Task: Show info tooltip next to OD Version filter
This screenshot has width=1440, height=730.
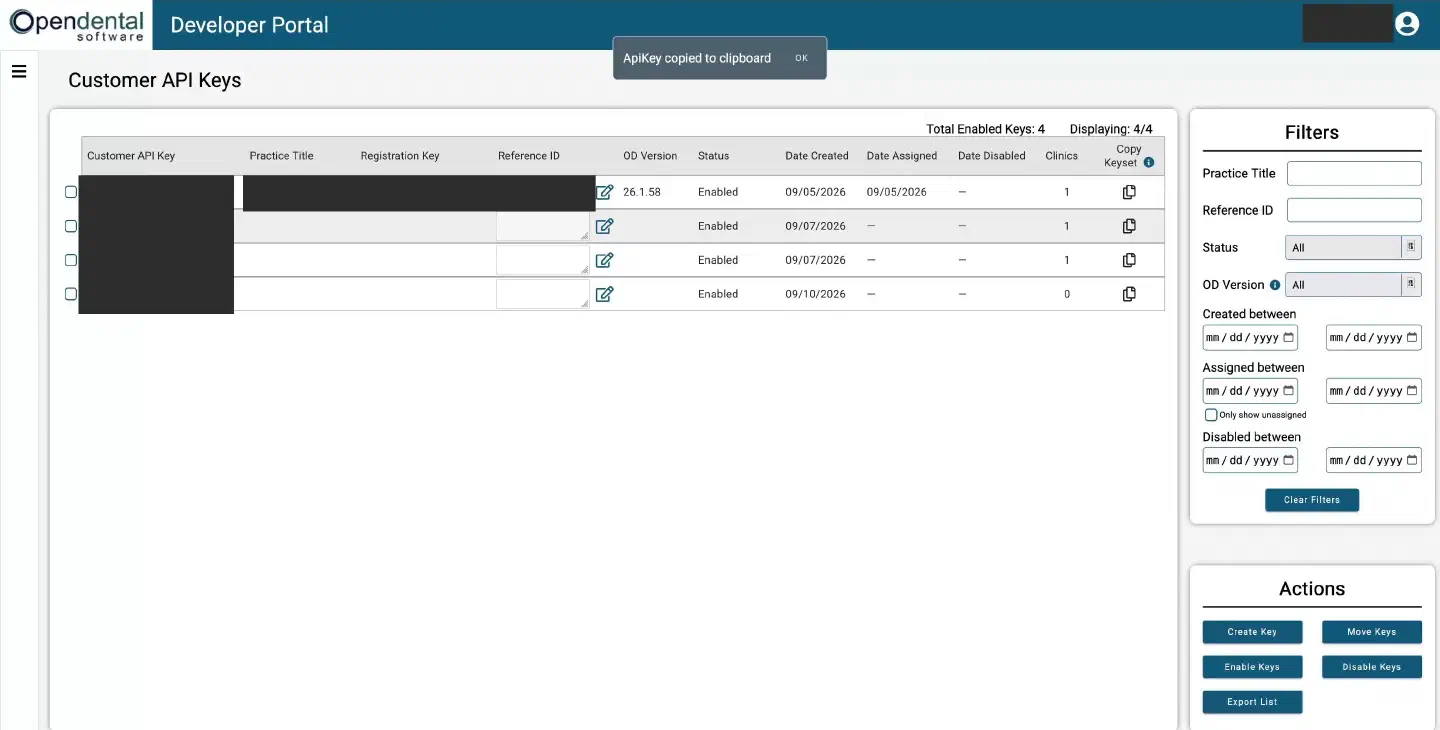Action: pyautogui.click(x=1275, y=285)
